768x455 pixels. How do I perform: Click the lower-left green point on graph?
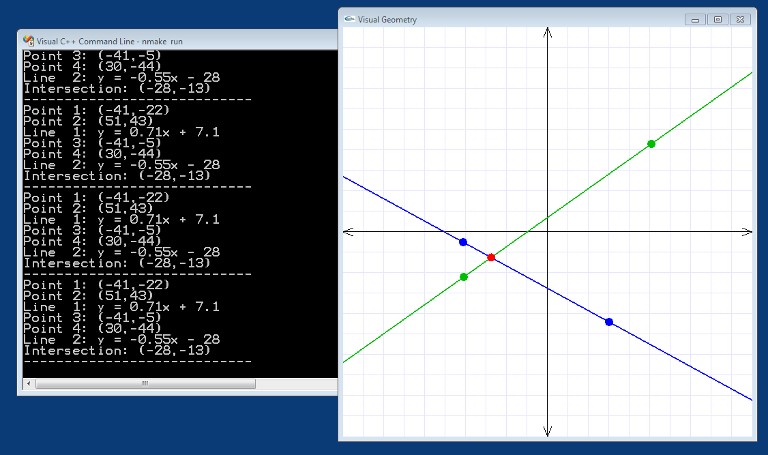[464, 277]
